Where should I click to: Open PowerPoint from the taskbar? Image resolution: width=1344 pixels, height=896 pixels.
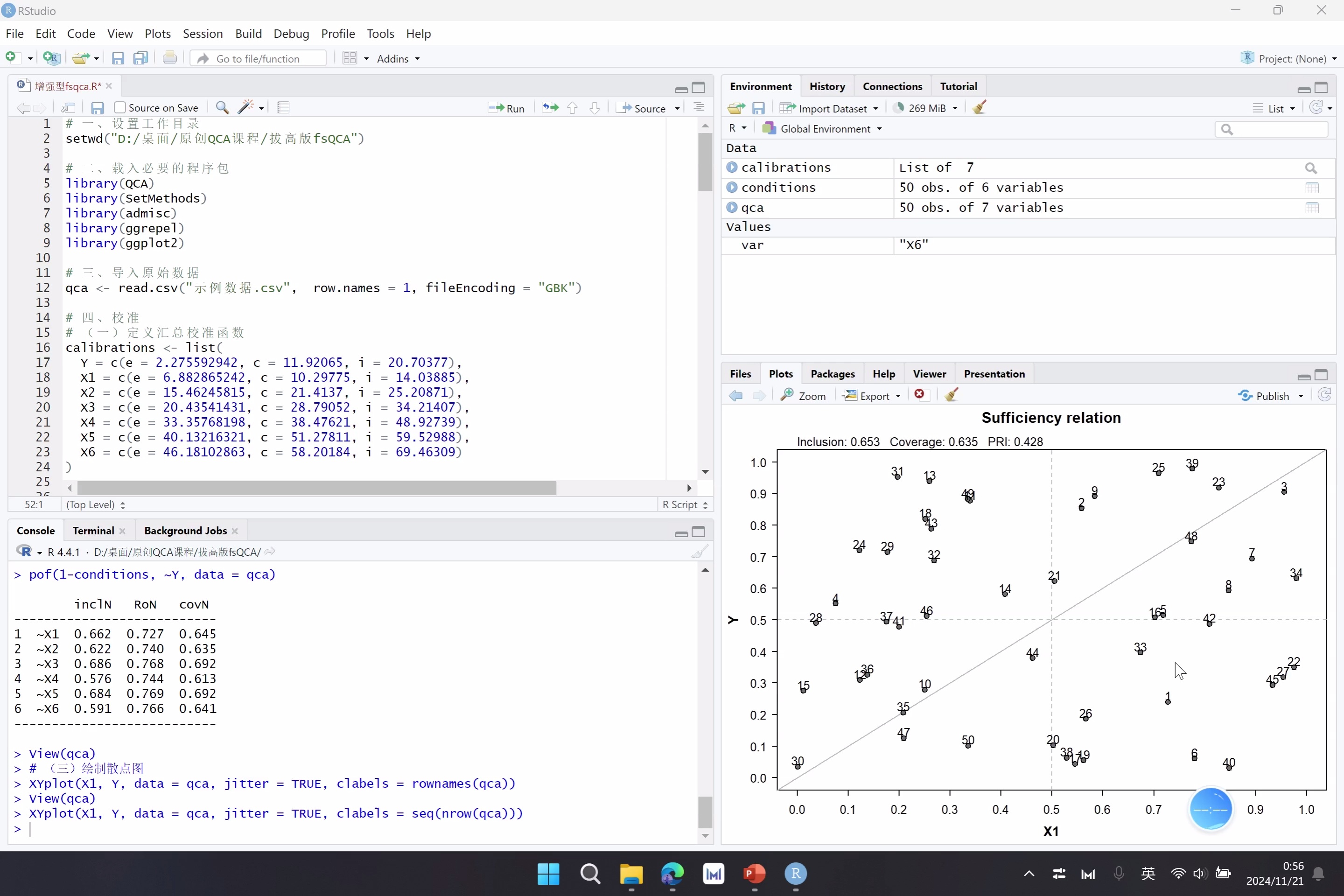point(754,874)
